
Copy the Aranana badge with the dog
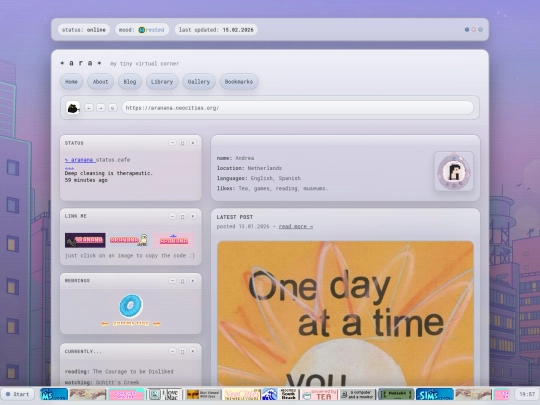click(129, 240)
